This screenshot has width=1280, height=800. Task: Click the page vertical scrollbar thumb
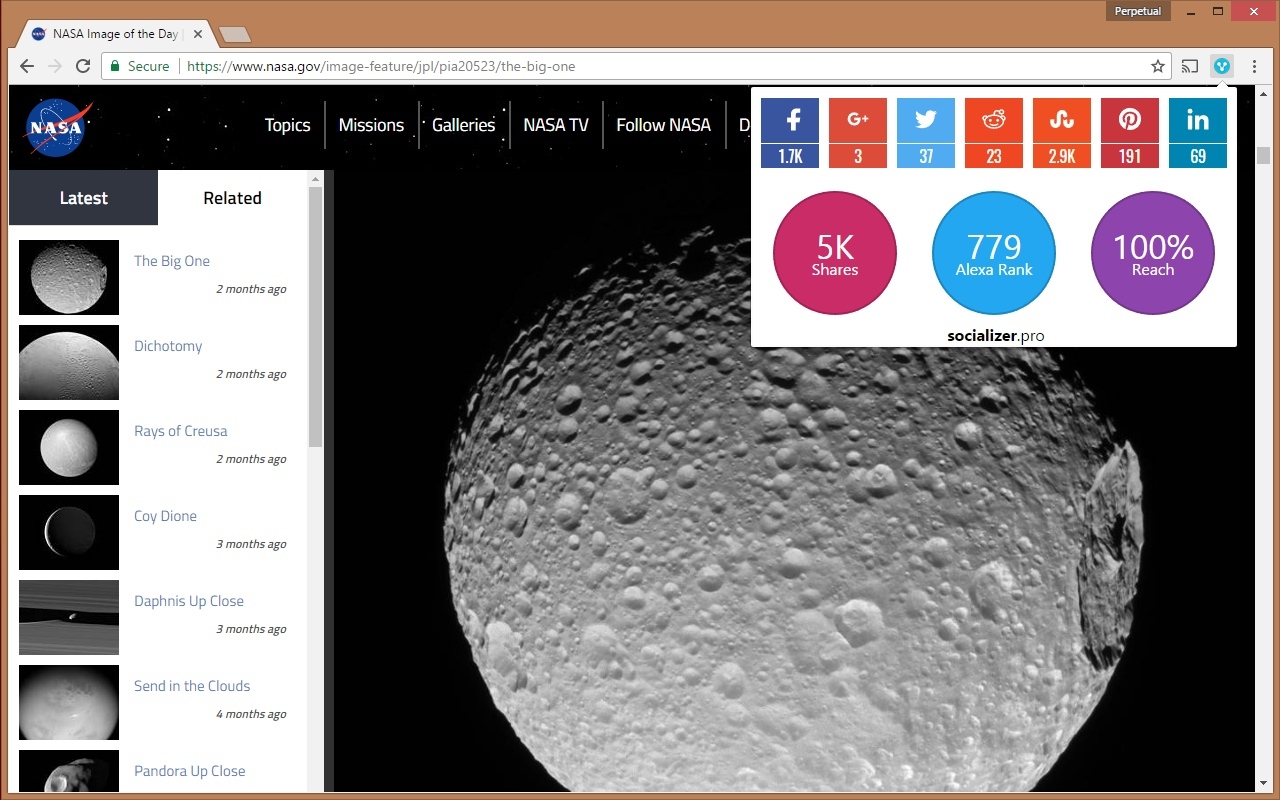point(1263,155)
